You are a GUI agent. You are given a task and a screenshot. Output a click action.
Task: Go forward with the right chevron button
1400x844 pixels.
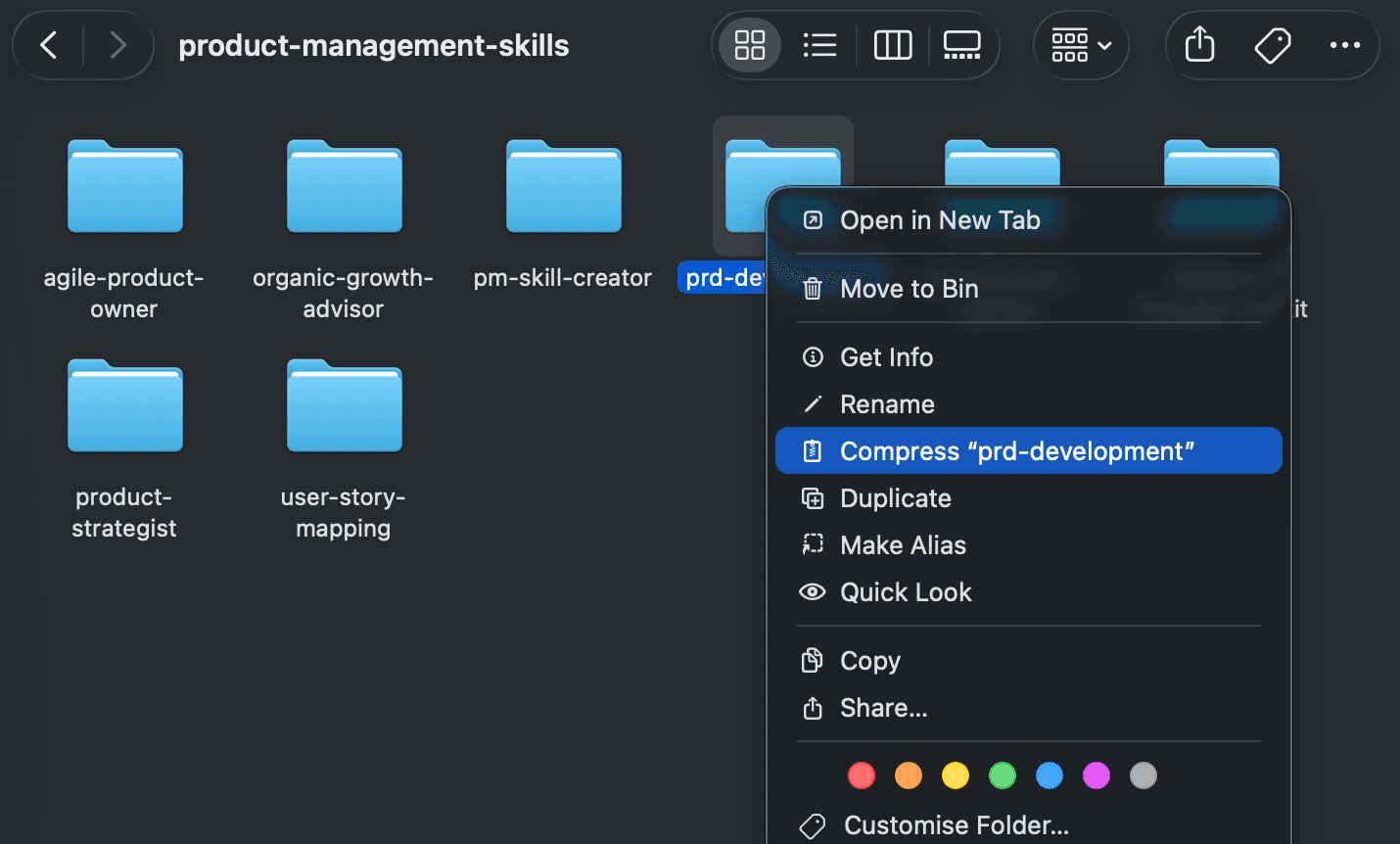[117, 45]
